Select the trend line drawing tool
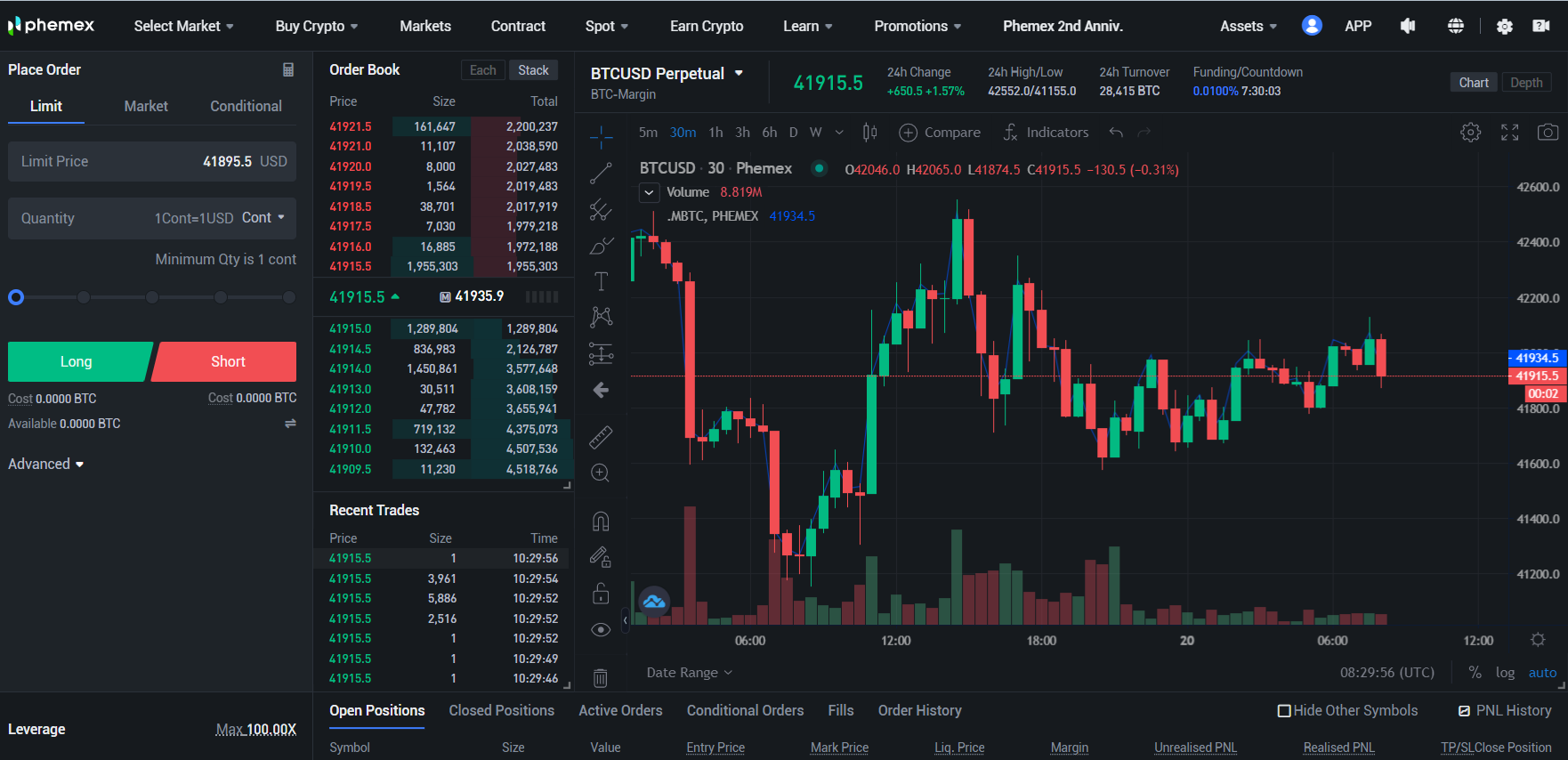The width and height of the screenshot is (1568, 760). 601,174
